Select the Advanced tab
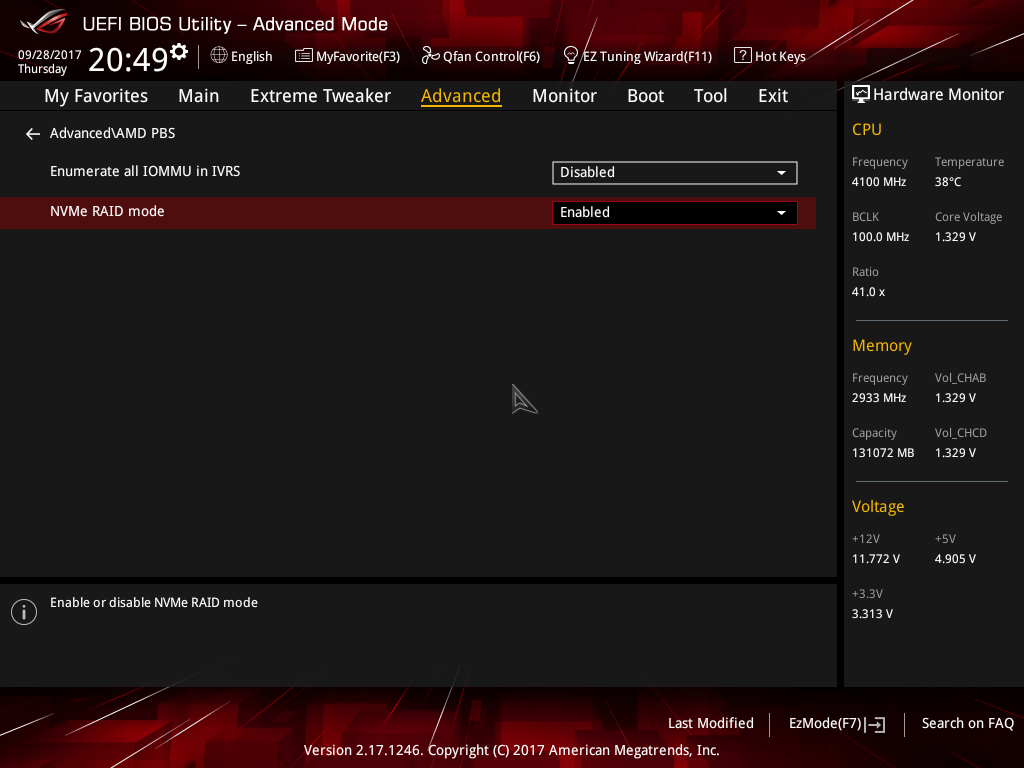1024x768 pixels. click(x=461, y=96)
